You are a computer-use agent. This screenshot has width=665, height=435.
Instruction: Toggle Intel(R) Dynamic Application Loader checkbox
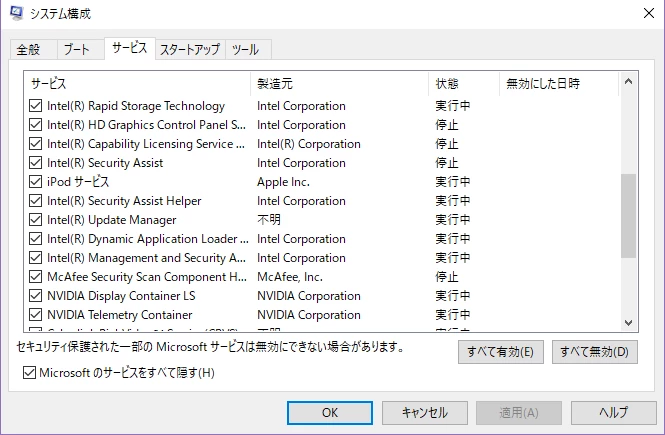click(x=36, y=239)
